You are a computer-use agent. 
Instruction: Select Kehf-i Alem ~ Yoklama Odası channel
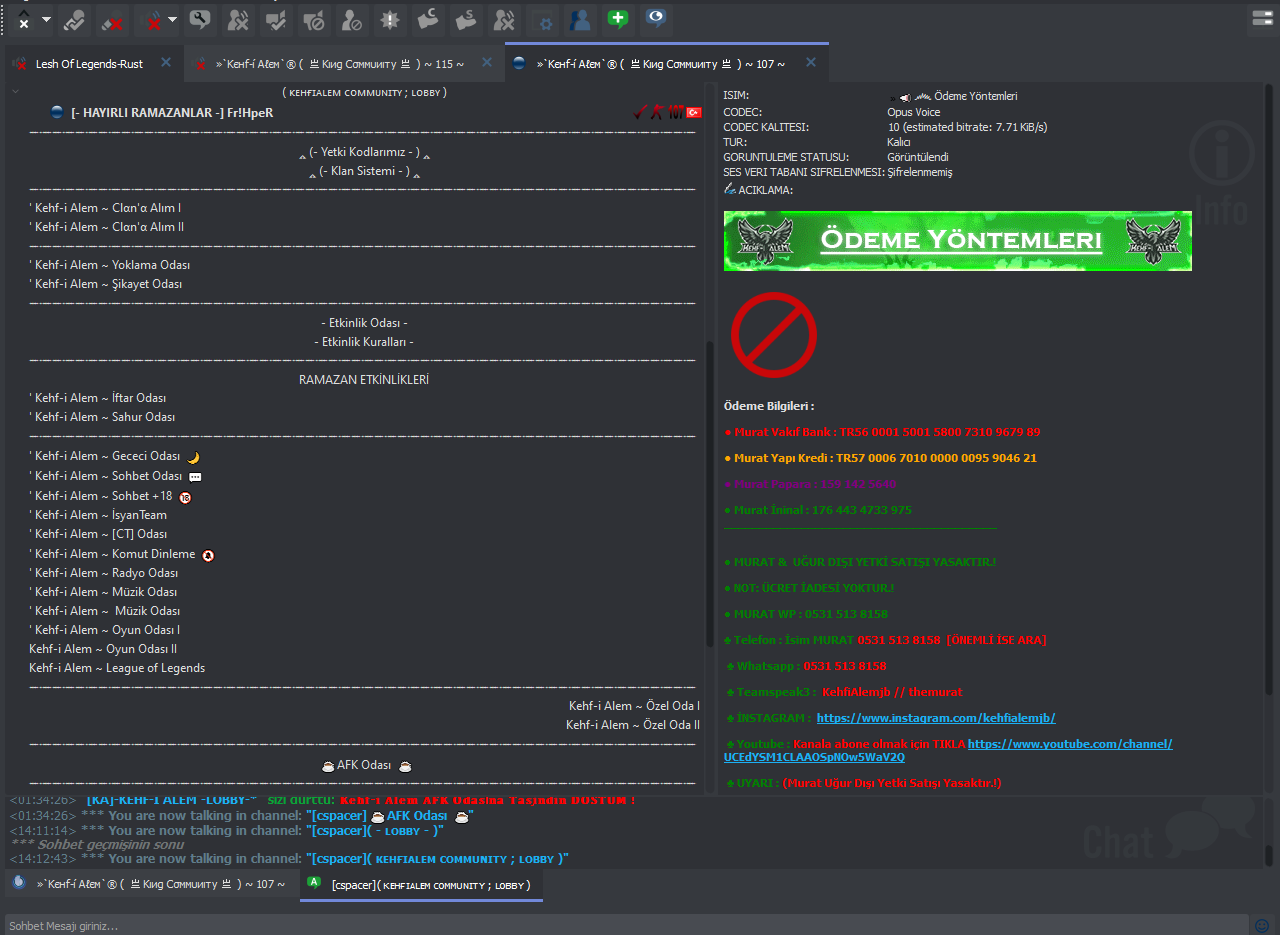point(110,265)
